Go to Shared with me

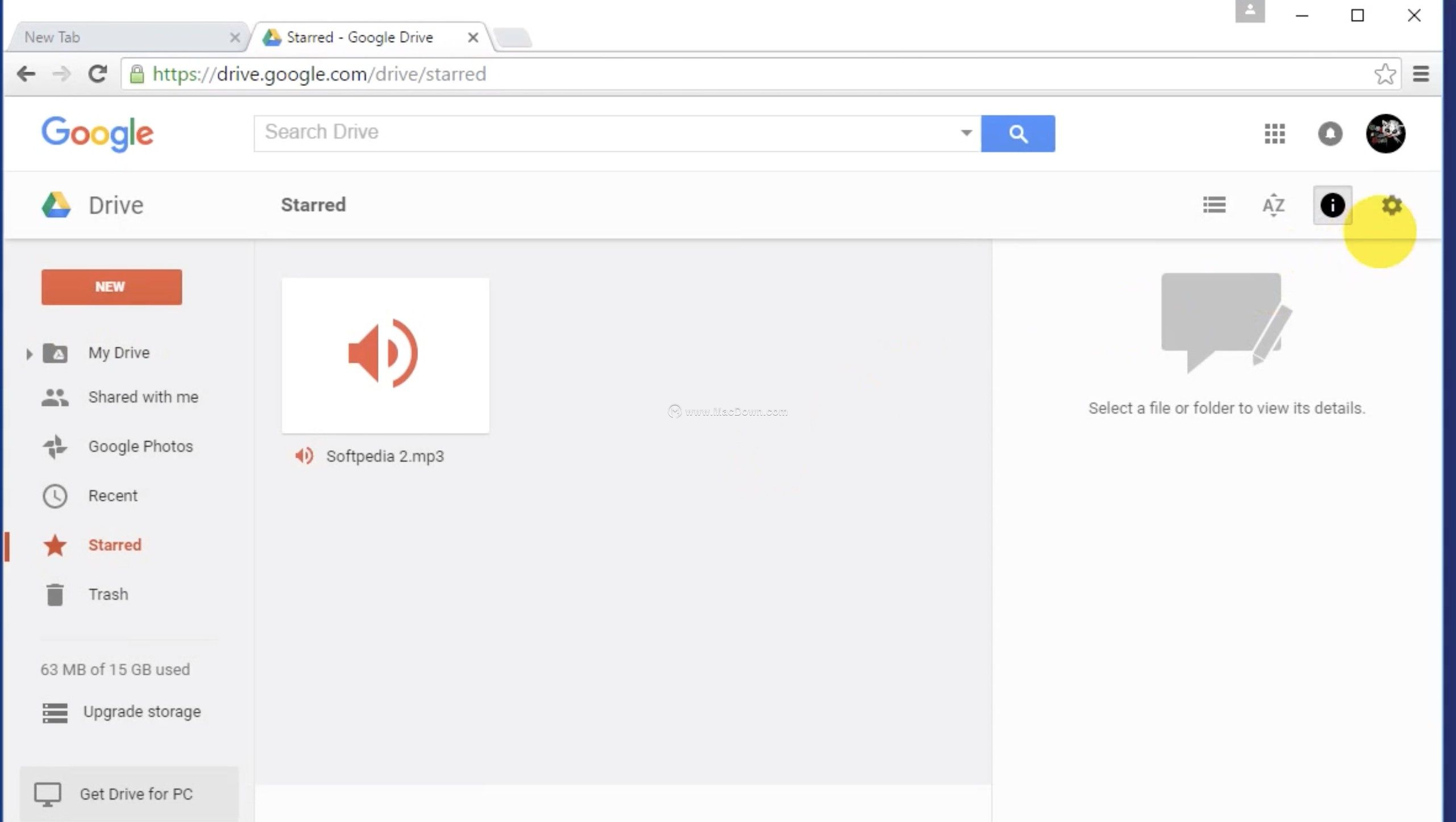143,397
